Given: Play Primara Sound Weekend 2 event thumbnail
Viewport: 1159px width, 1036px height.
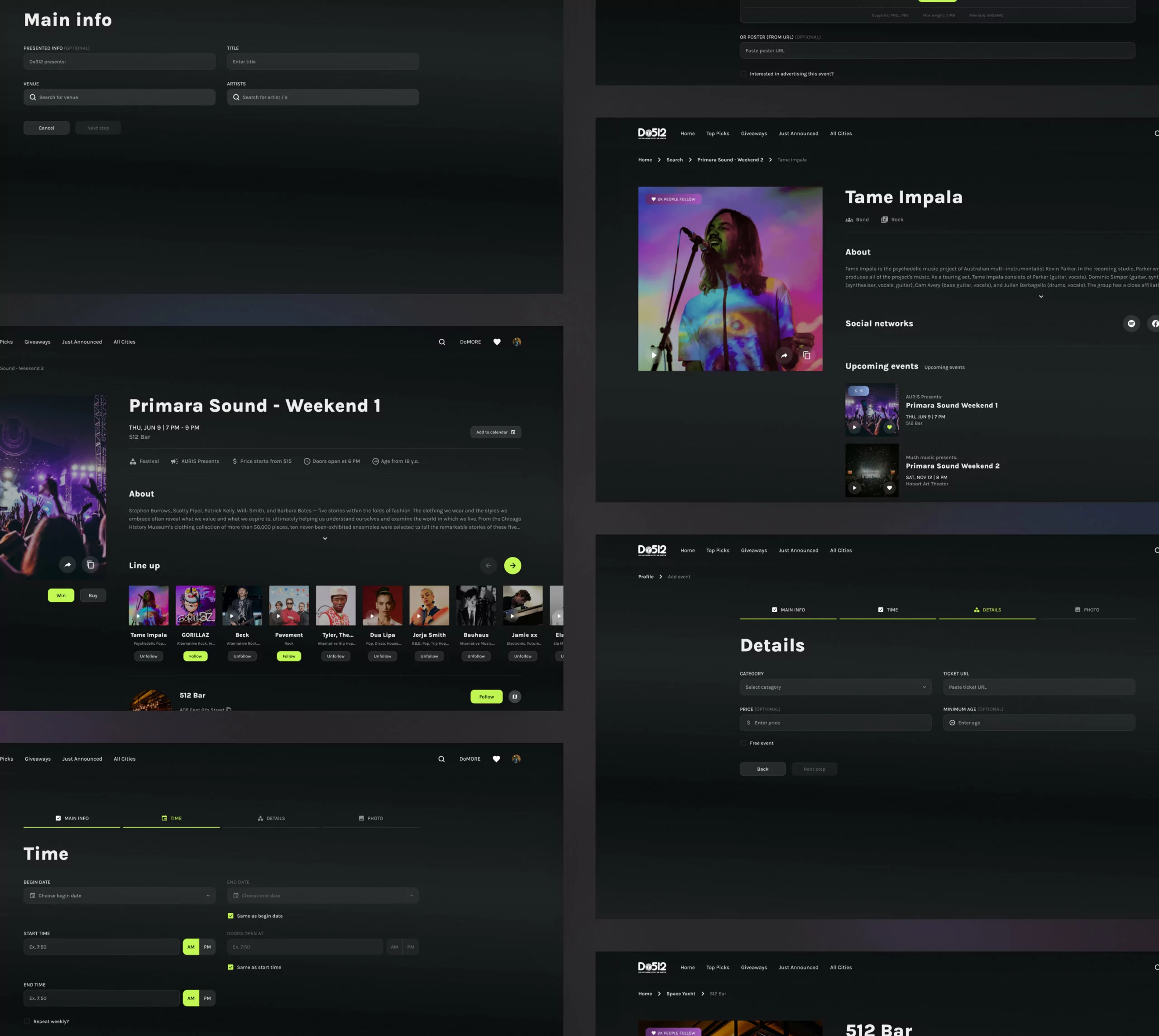Looking at the screenshot, I should [854, 488].
